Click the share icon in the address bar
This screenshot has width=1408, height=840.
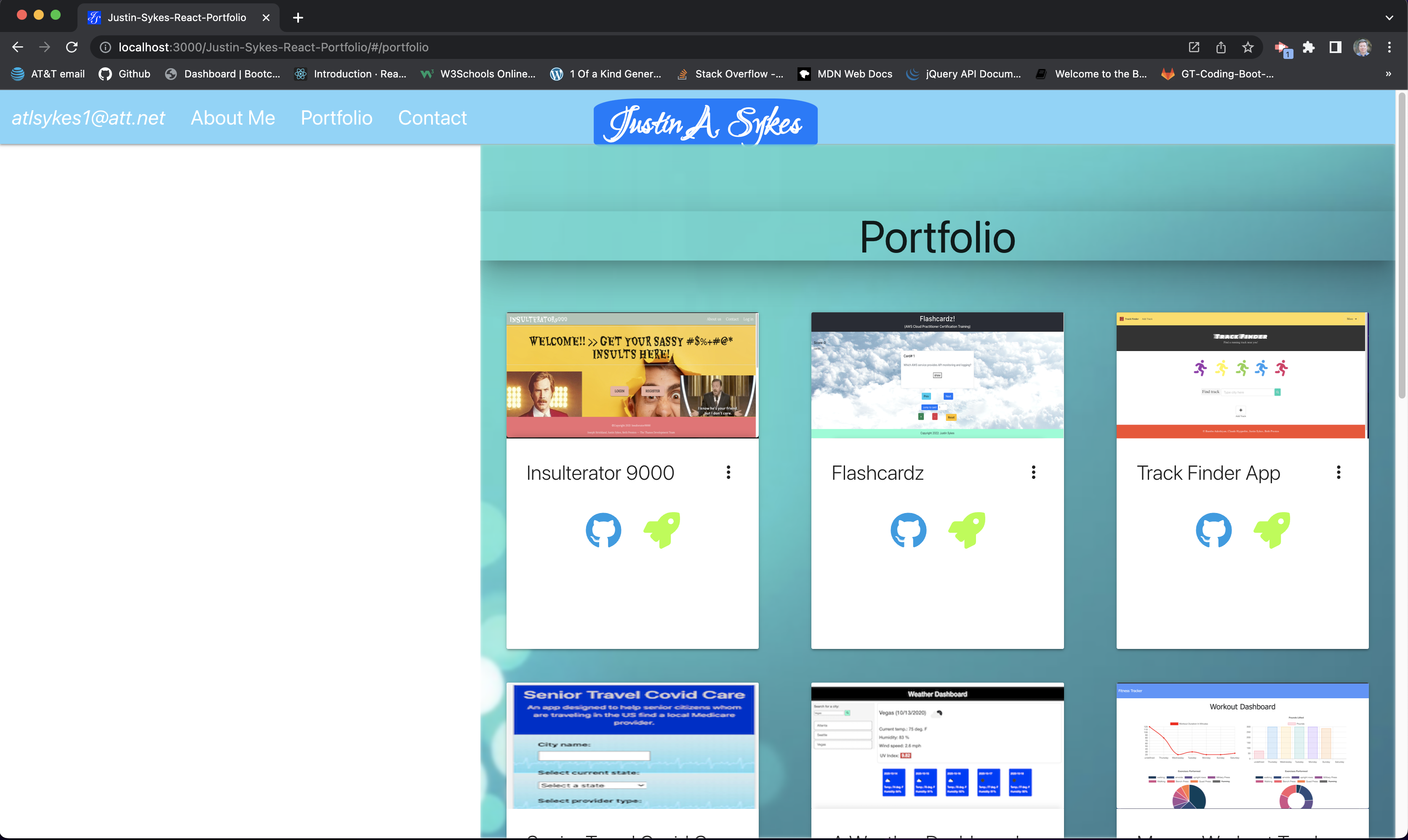pos(1221,47)
